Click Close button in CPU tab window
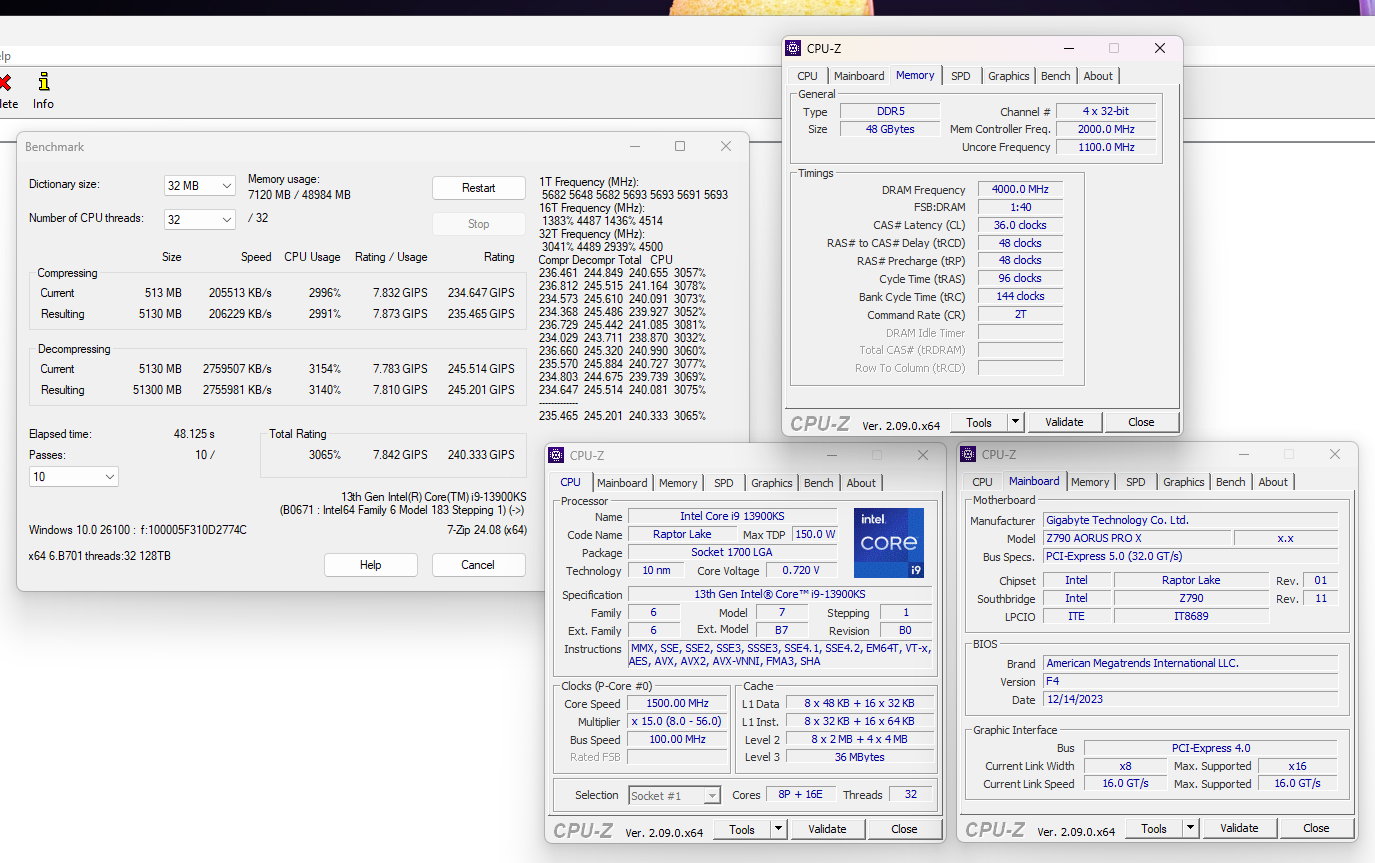Viewport: 1375px width, 863px height. pyautogui.click(x=904, y=829)
